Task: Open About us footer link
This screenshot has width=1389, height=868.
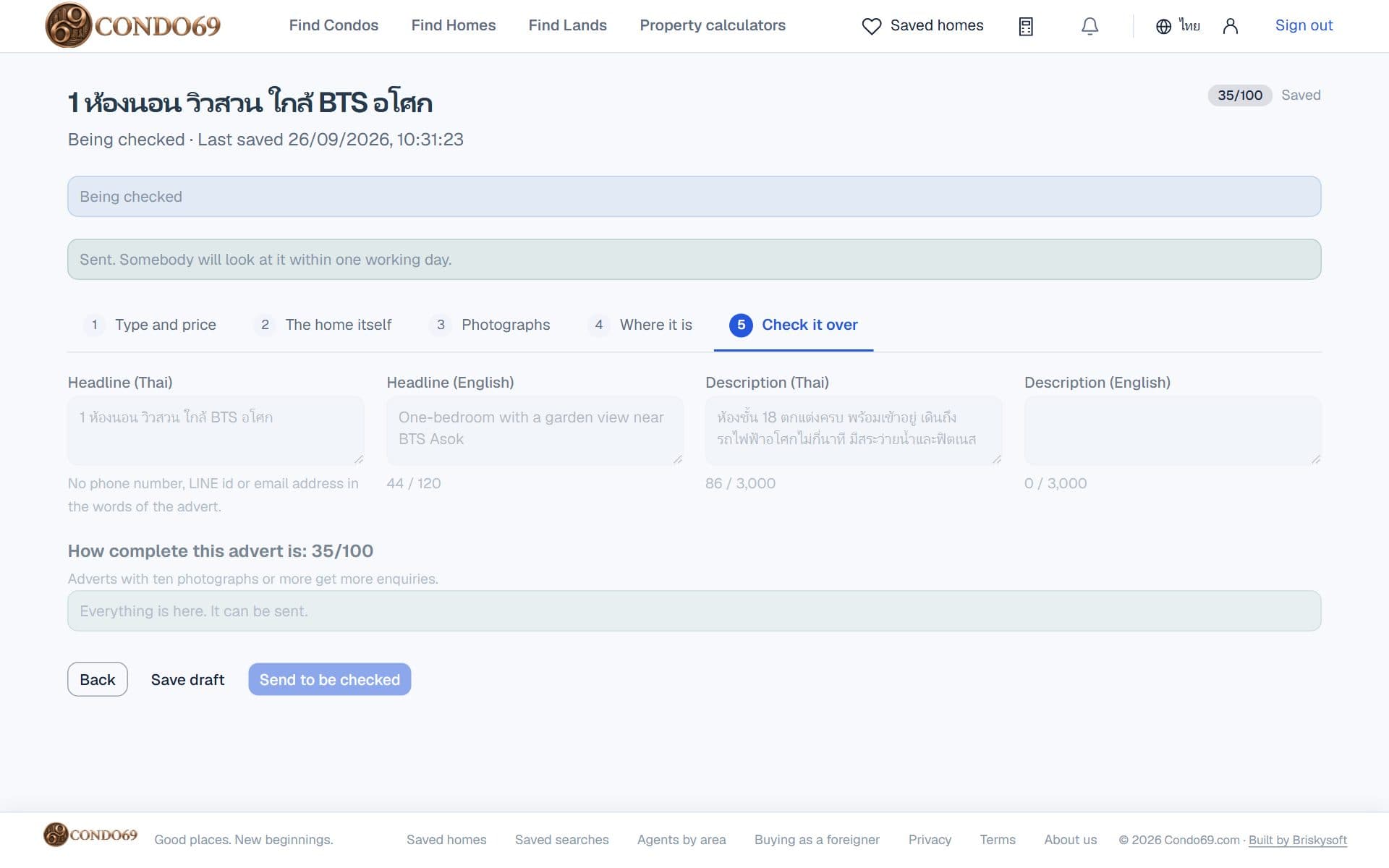Action: click(1071, 840)
